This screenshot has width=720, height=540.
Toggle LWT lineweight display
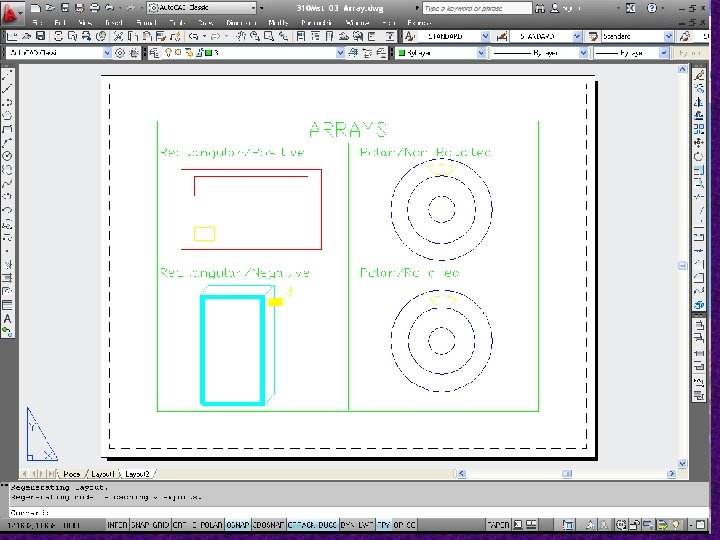coord(366,524)
